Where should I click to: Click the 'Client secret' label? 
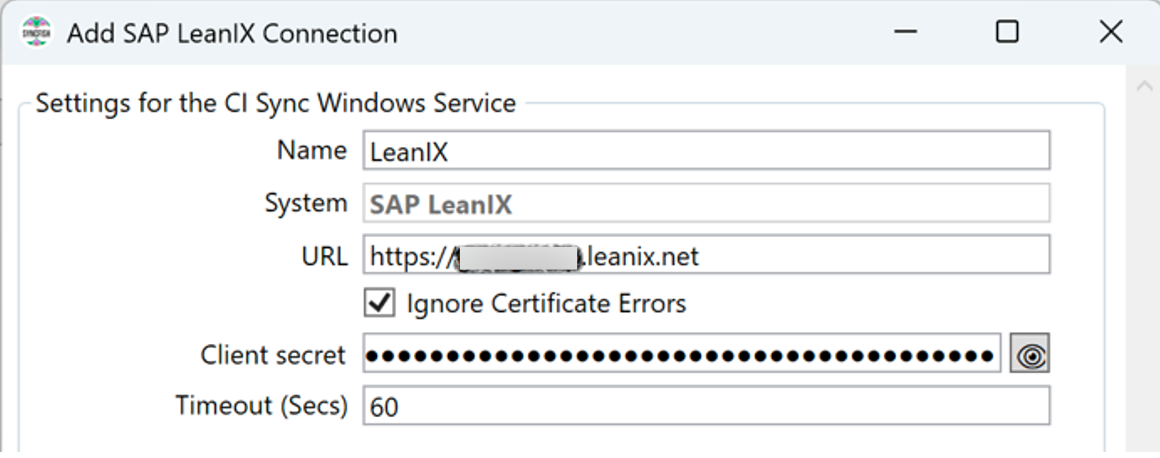coord(273,354)
